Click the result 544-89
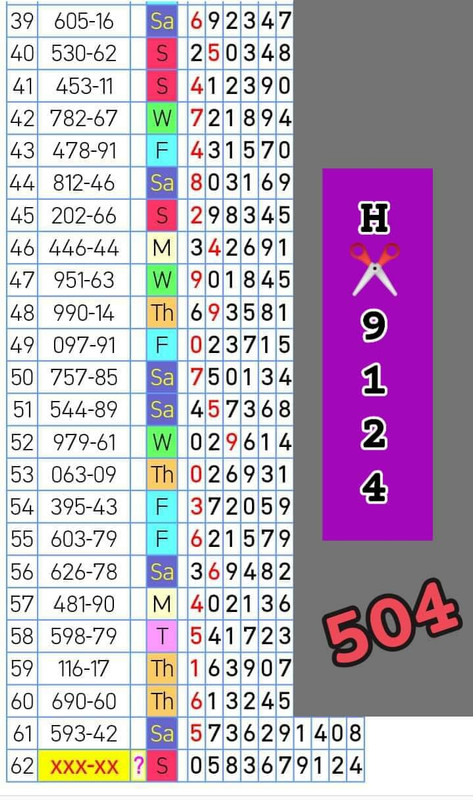The width and height of the screenshot is (473, 800). pyautogui.click(x=84, y=410)
